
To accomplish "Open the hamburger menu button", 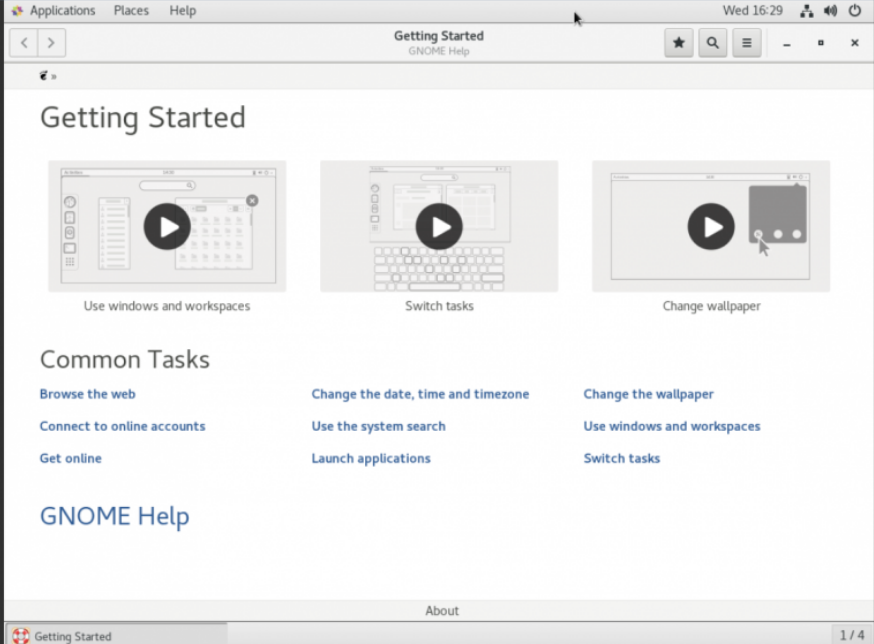I will point(746,43).
